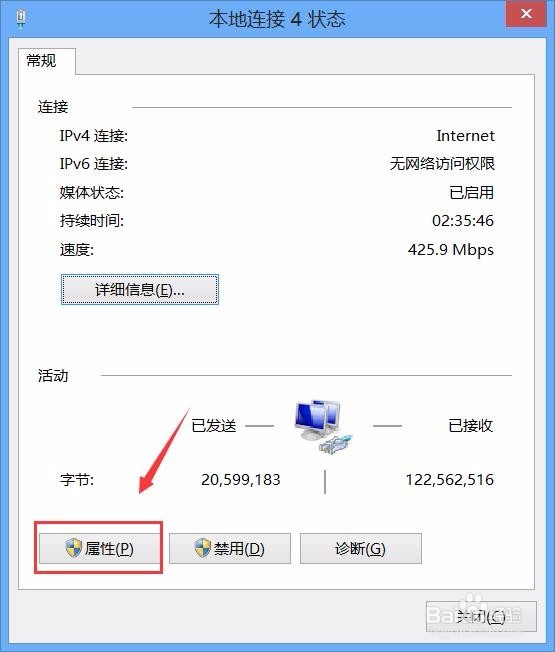
Task: Open 详细信息(E)... details button
Action: tap(140, 289)
